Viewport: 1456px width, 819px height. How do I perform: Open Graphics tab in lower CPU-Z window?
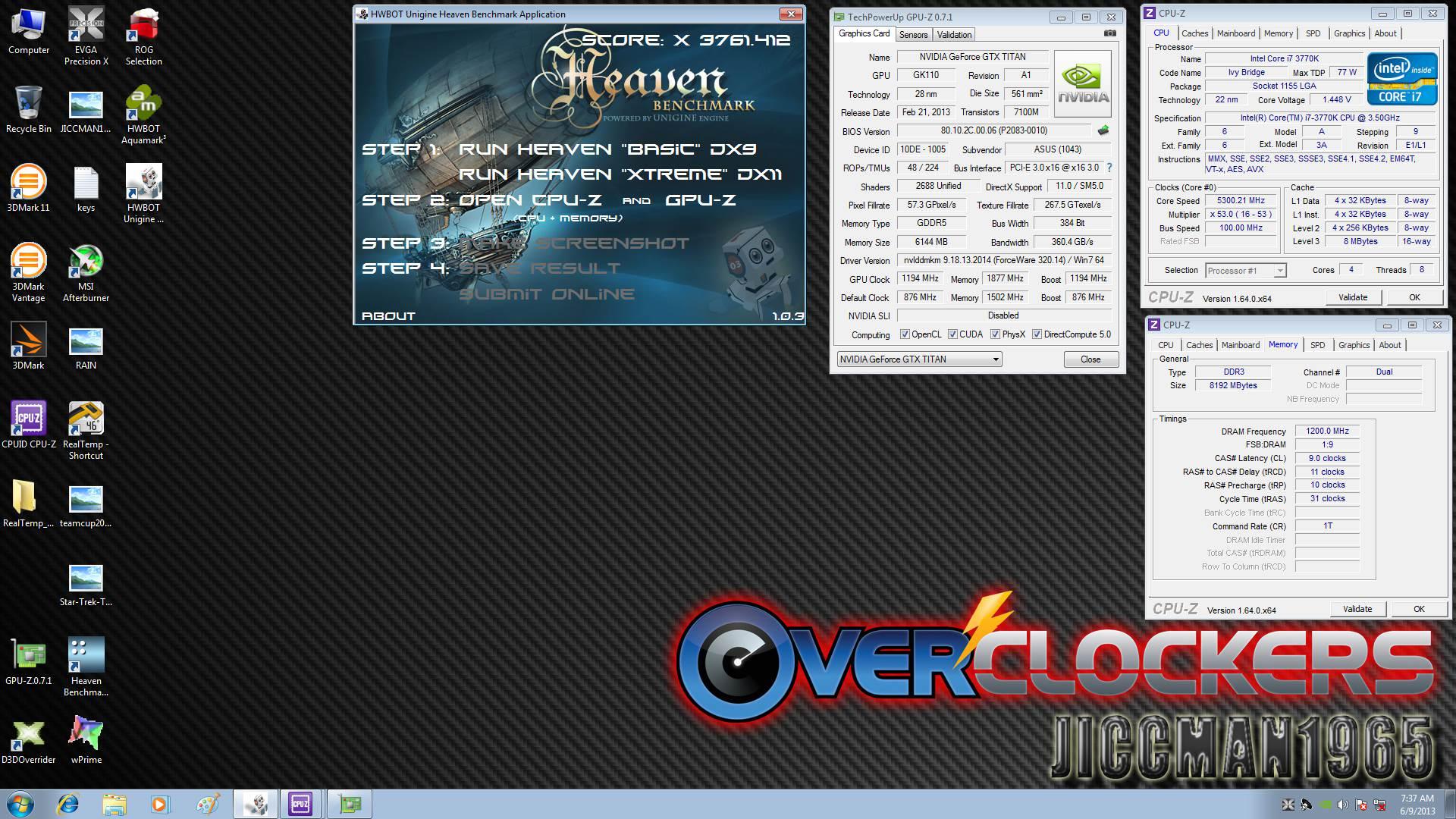coord(1354,345)
